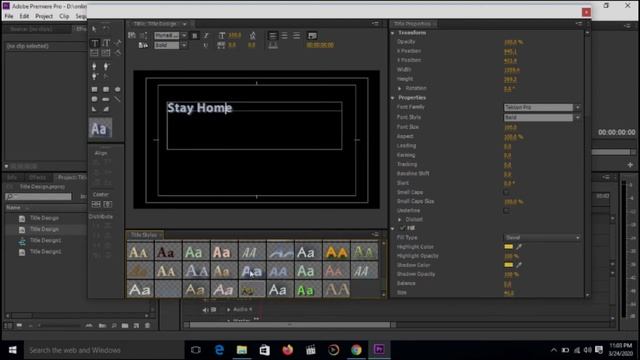Expand the Distort property
This screenshot has width=640, height=360.
point(400,220)
